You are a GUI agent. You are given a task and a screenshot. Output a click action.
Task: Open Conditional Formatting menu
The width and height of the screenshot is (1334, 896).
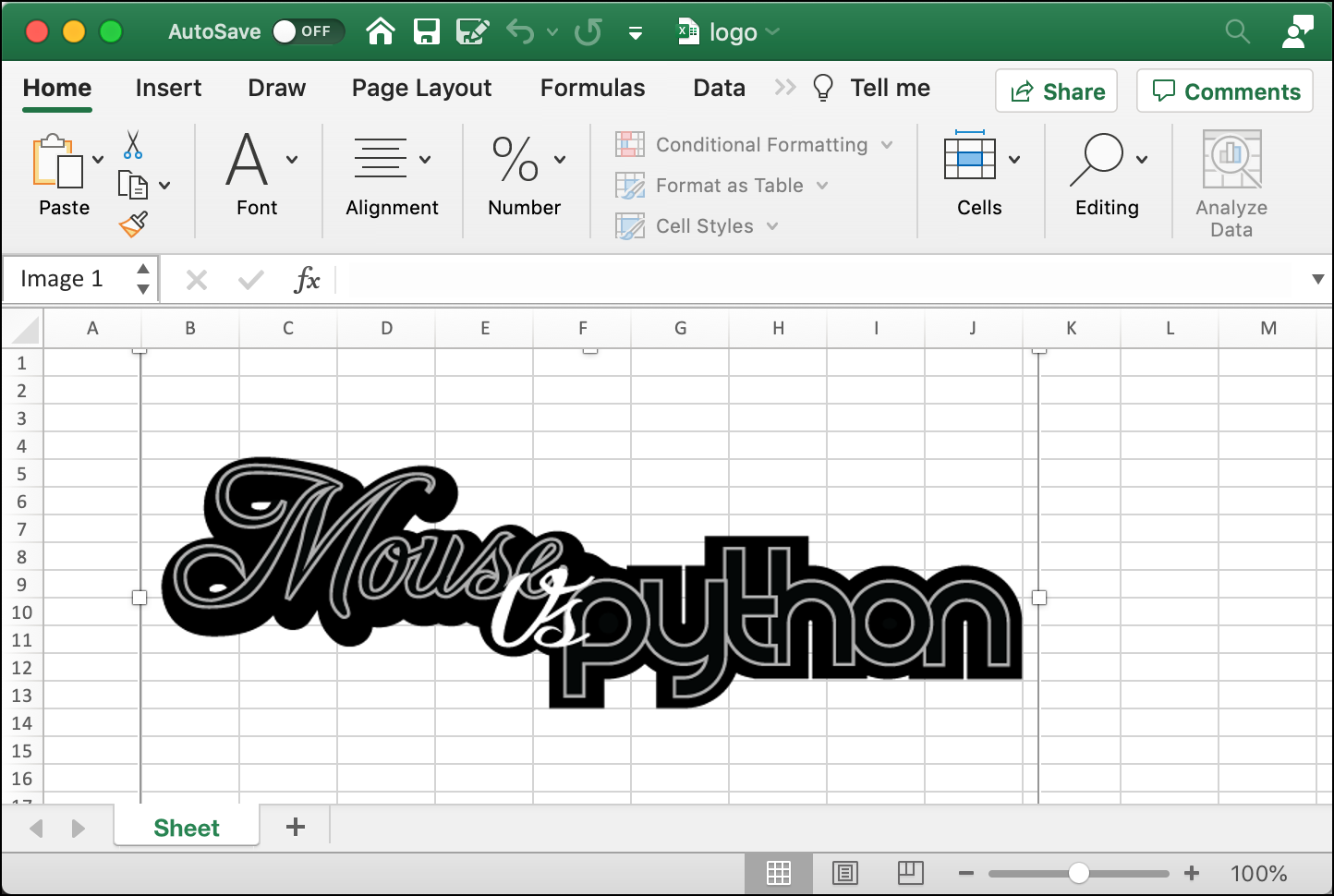point(755,145)
